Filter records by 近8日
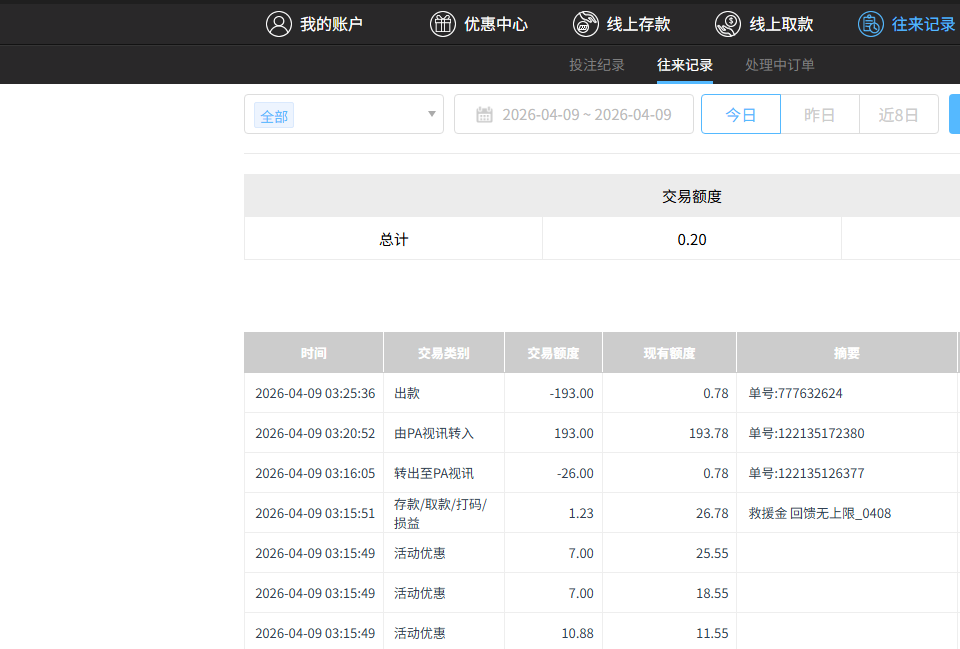The height and width of the screenshot is (649, 960). pyautogui.click(x=898, y=115)
